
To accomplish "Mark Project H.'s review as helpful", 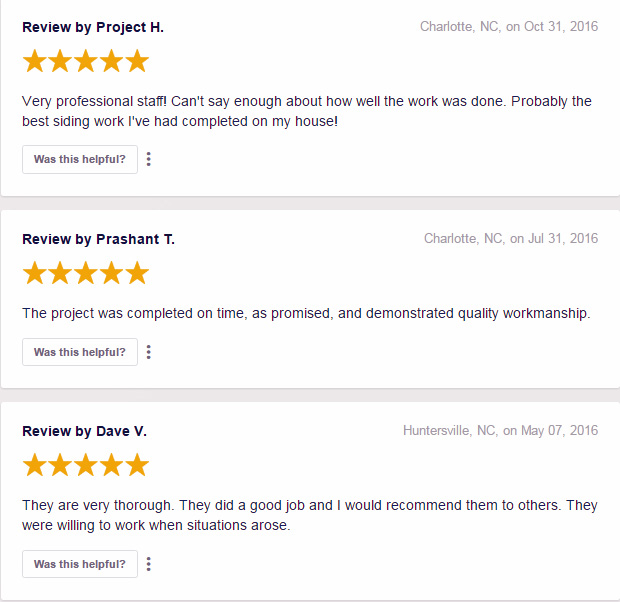I will coord(80,159).
